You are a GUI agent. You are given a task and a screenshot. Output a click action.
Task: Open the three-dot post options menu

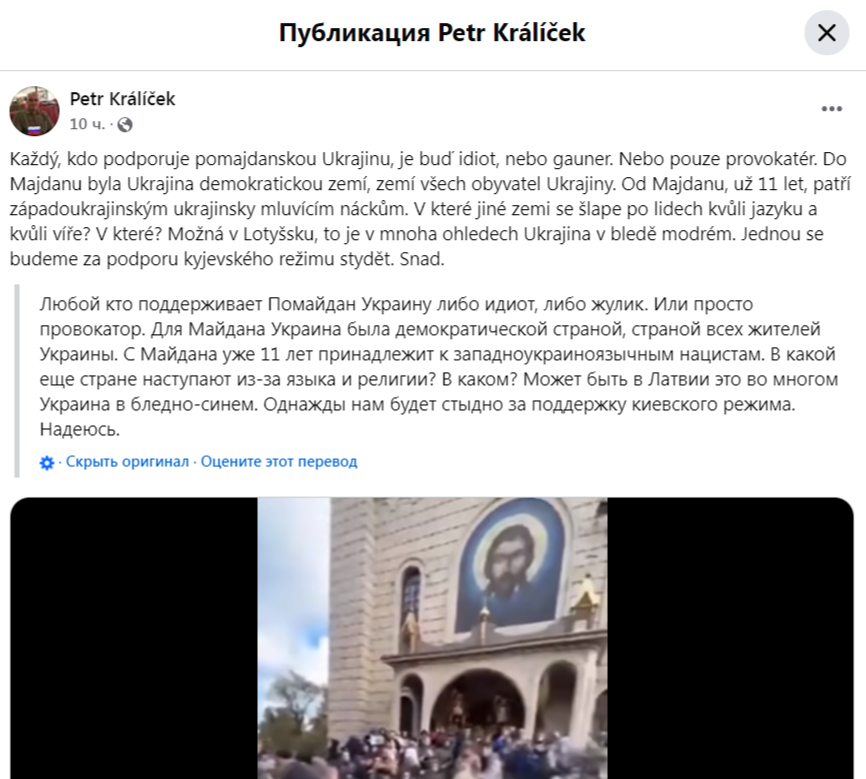[832, 109]
